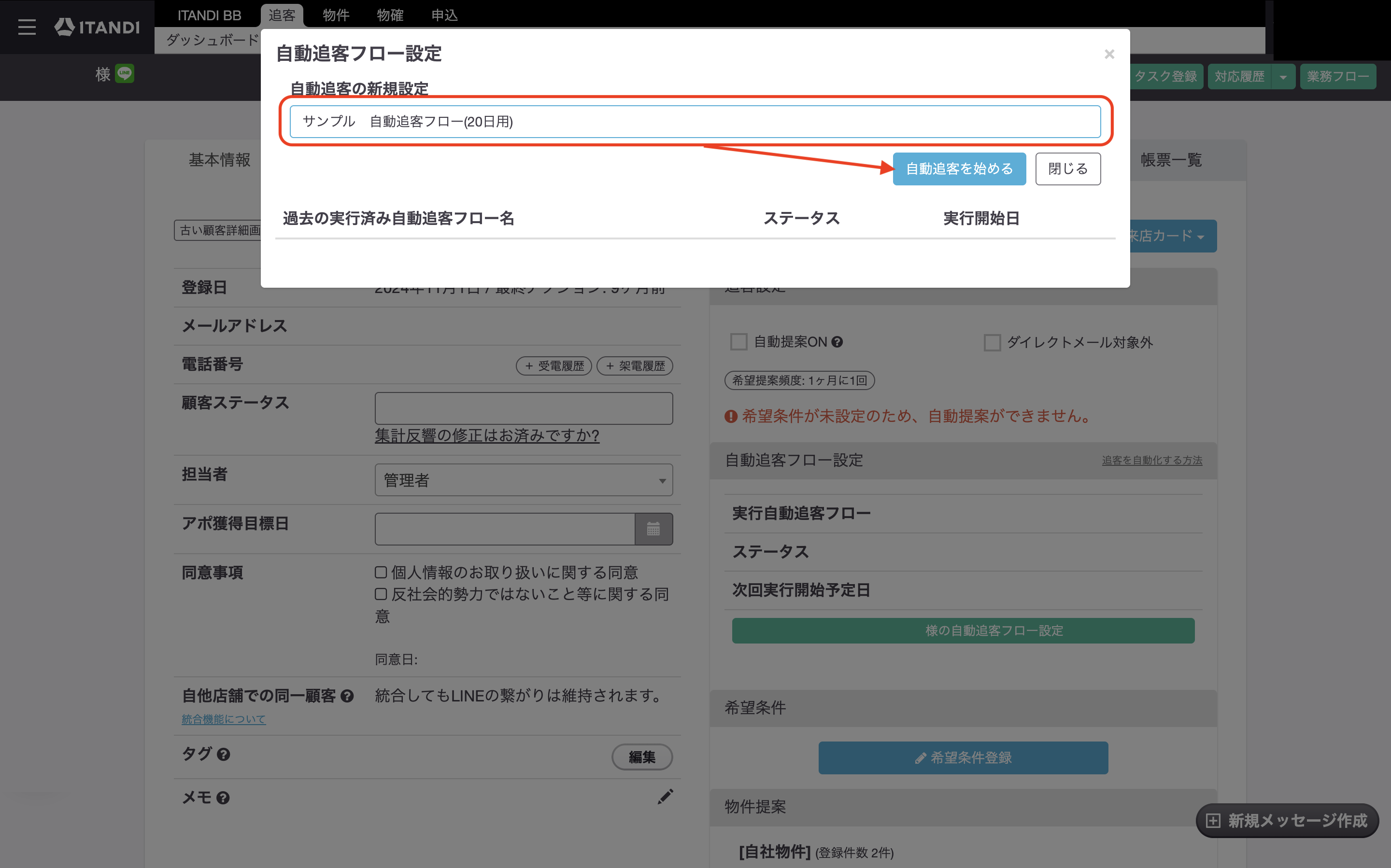
Task: Open 集計反響の修正はお済みですか? link
Action: tap(486, 436)
